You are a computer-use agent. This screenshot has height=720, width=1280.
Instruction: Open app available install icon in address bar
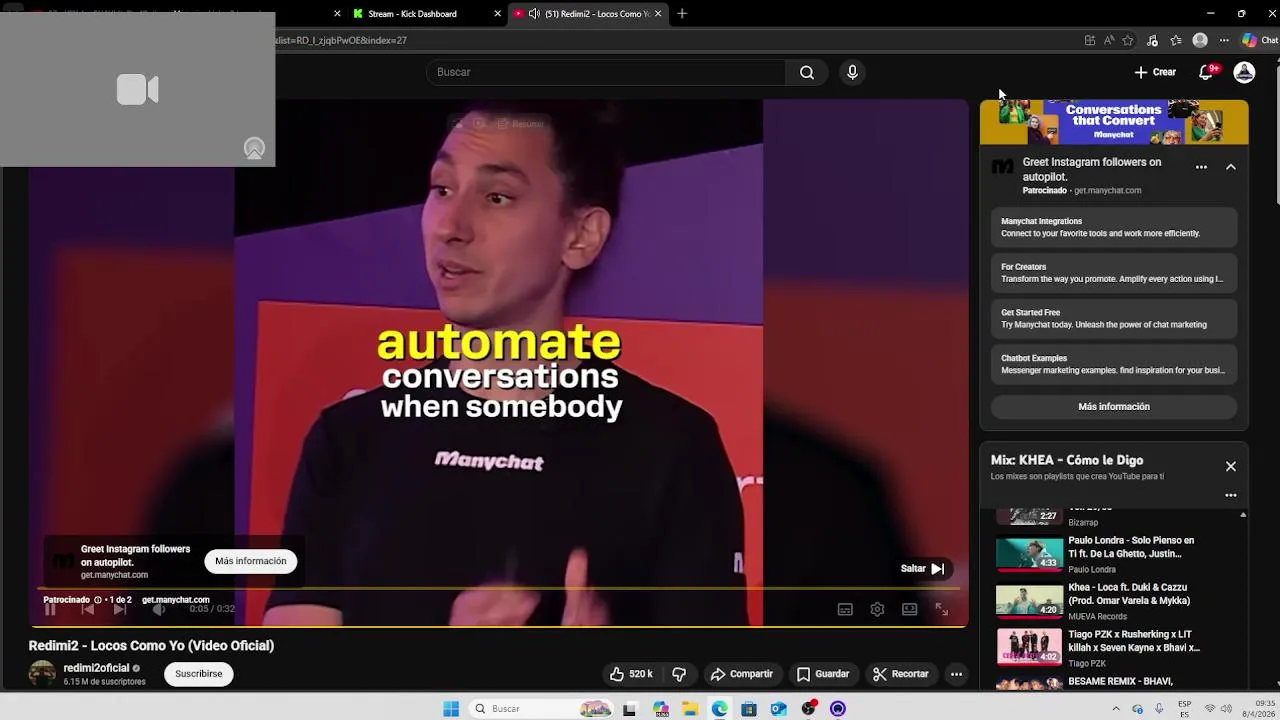(x=1090, y=40)
